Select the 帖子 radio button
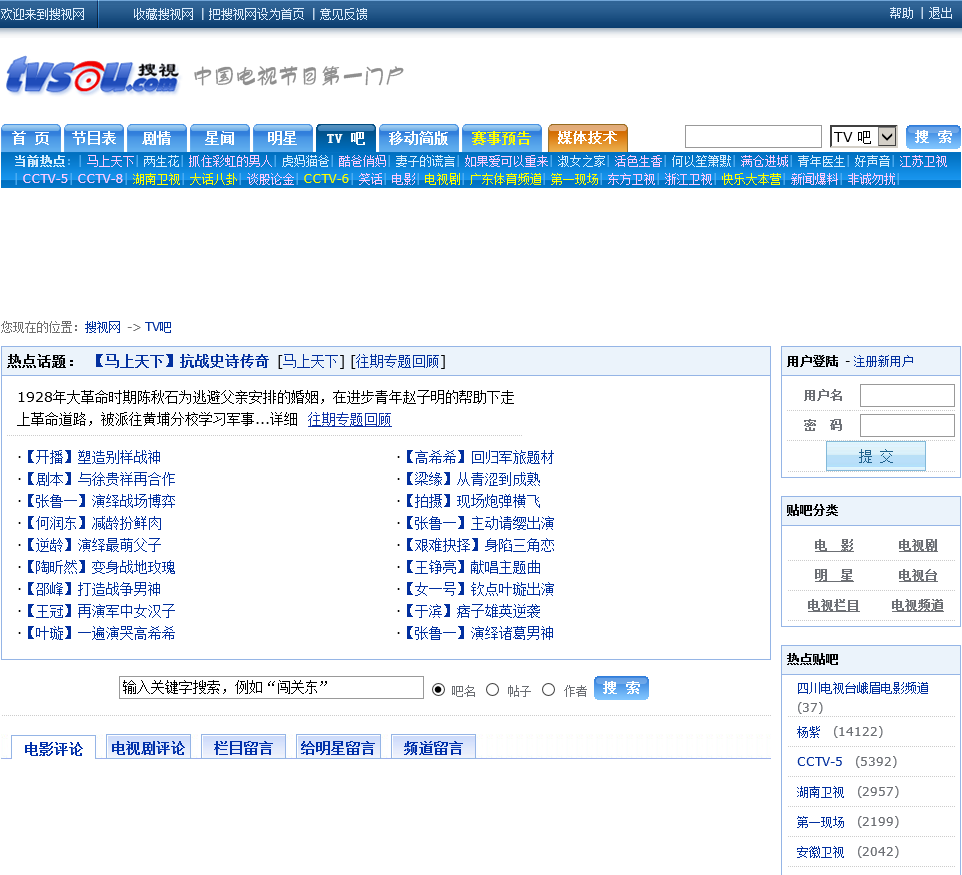Screen dimensions: 962x875 point(492,690)
